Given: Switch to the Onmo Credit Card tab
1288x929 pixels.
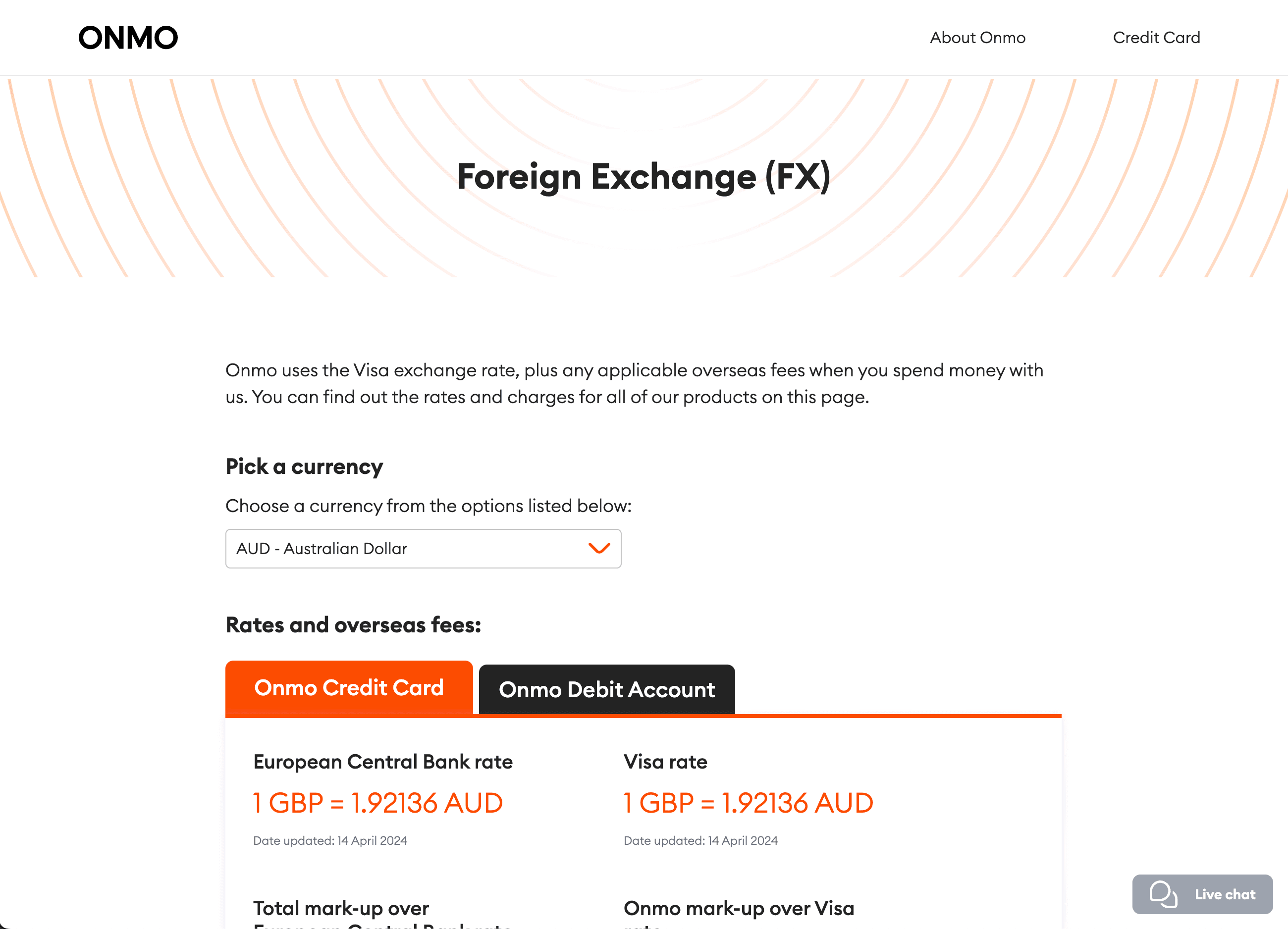Looking at the screenshot, I should click(349, 687).
